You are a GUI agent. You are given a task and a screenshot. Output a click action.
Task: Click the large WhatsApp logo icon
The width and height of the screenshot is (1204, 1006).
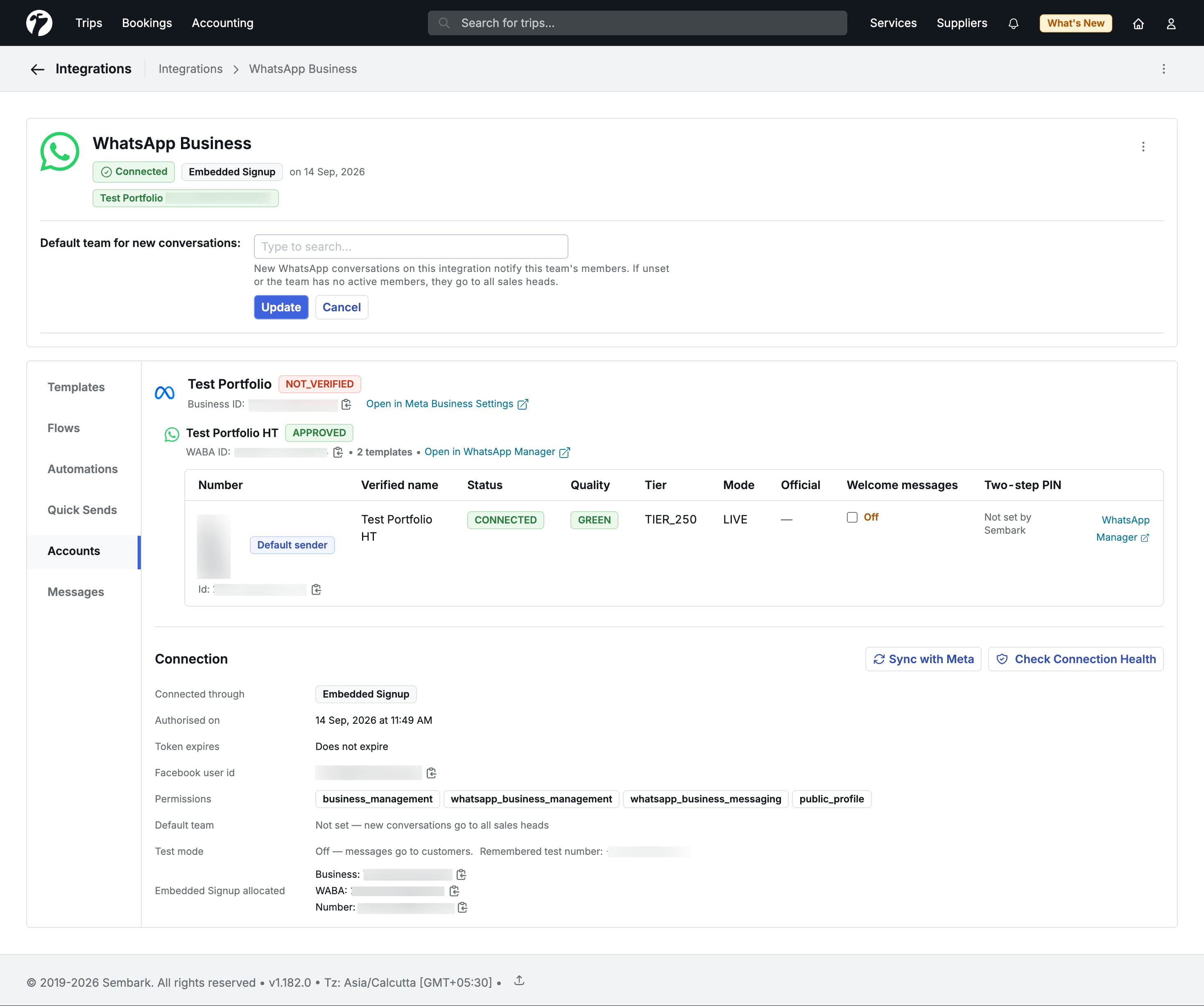(60, 152)
